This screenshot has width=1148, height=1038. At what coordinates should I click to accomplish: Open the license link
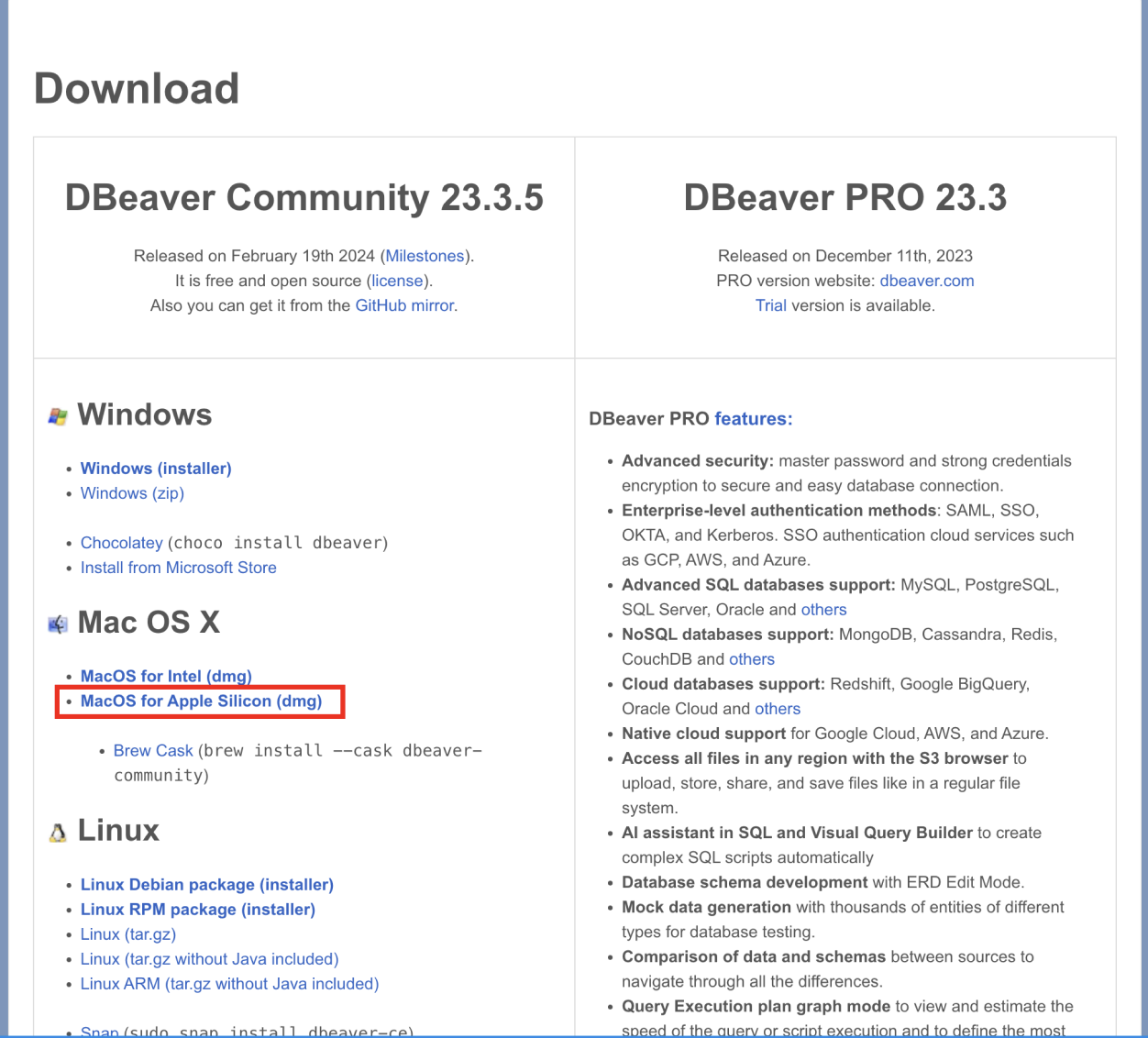pos(398,281)
